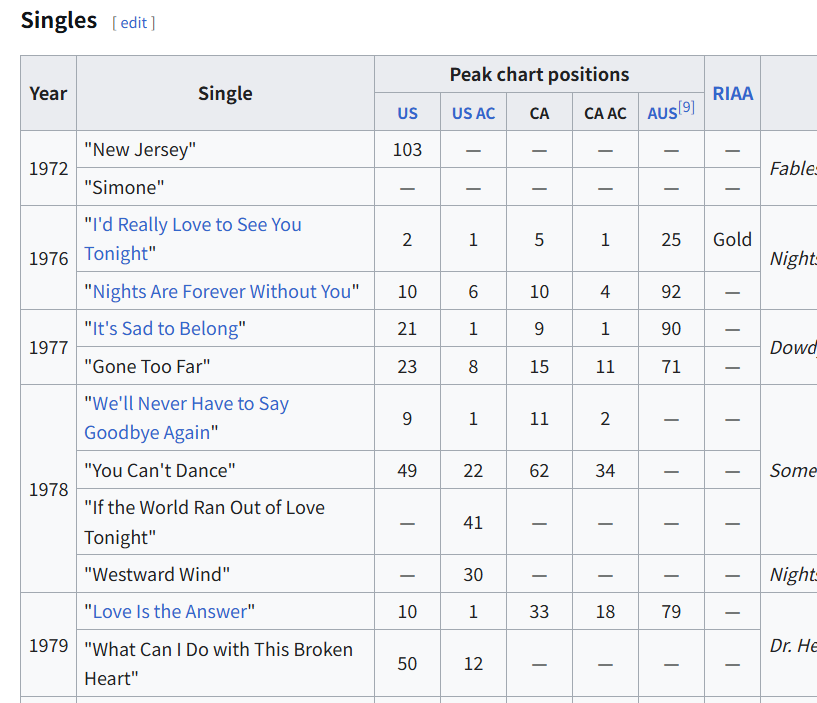Click the Peak chart positions header

[x=539, y=75]
